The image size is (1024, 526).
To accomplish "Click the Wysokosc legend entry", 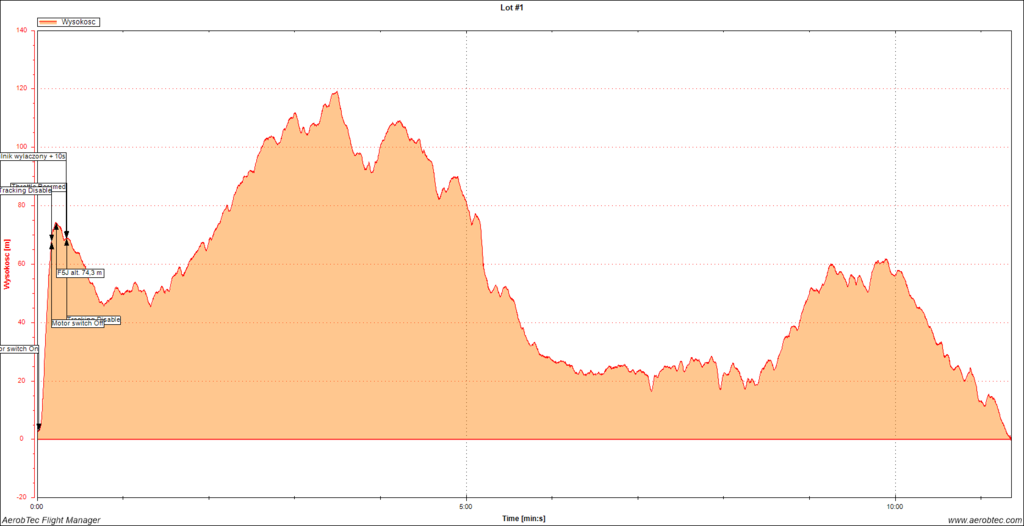I will tap(69, 21).
